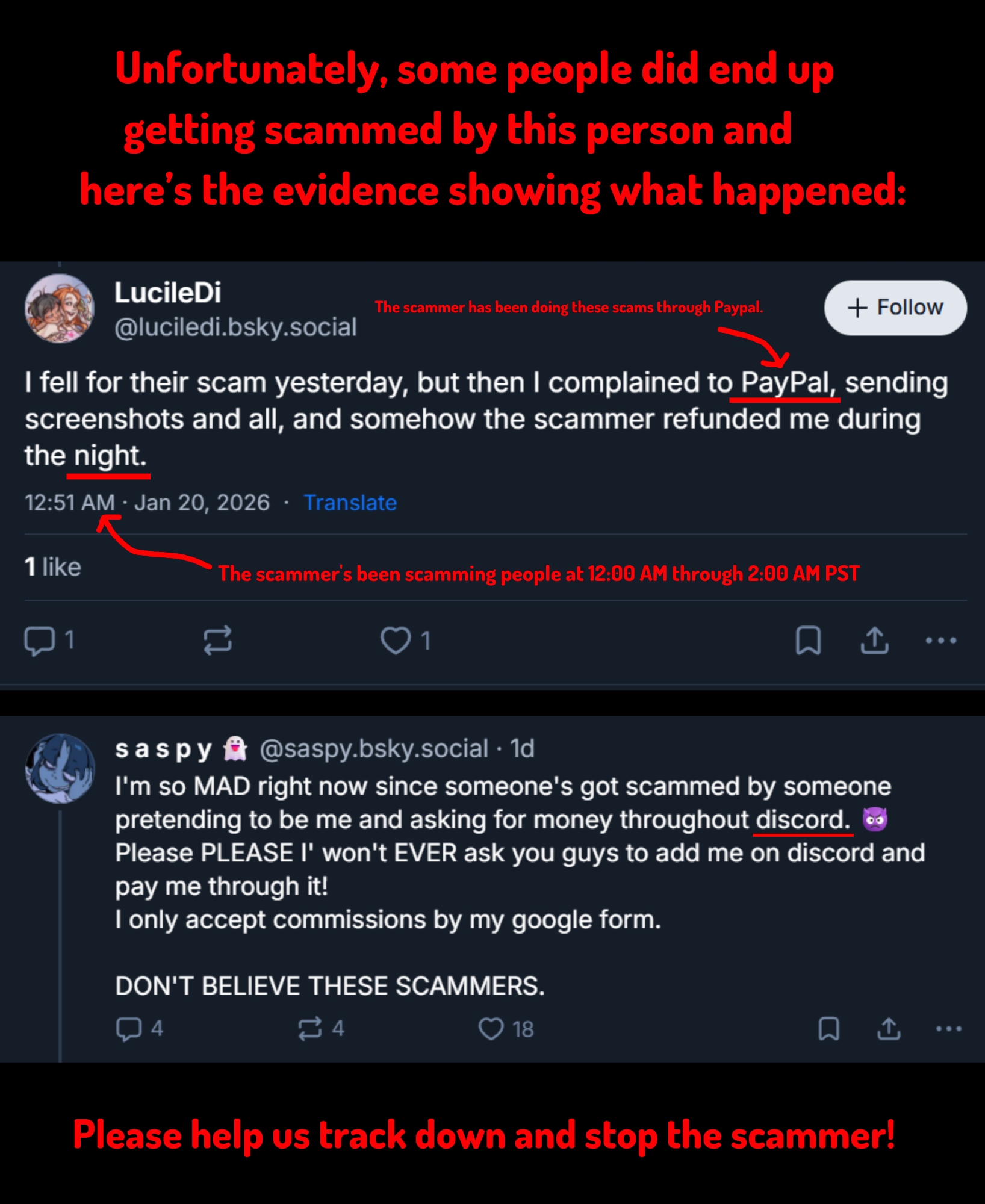
Task: Repost saspy's post
Action: [x=310, y=1029]
